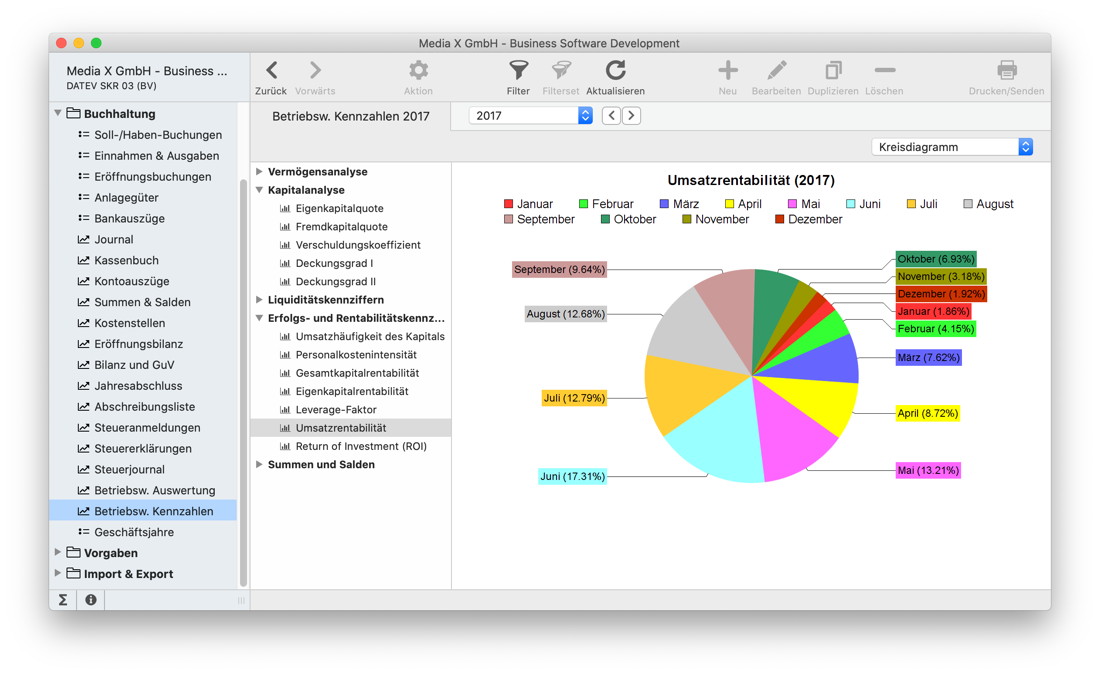The height and width of the screenshot is (675, 1100).
Task: Click the Neu plus icon
Action: pos(727,71)
